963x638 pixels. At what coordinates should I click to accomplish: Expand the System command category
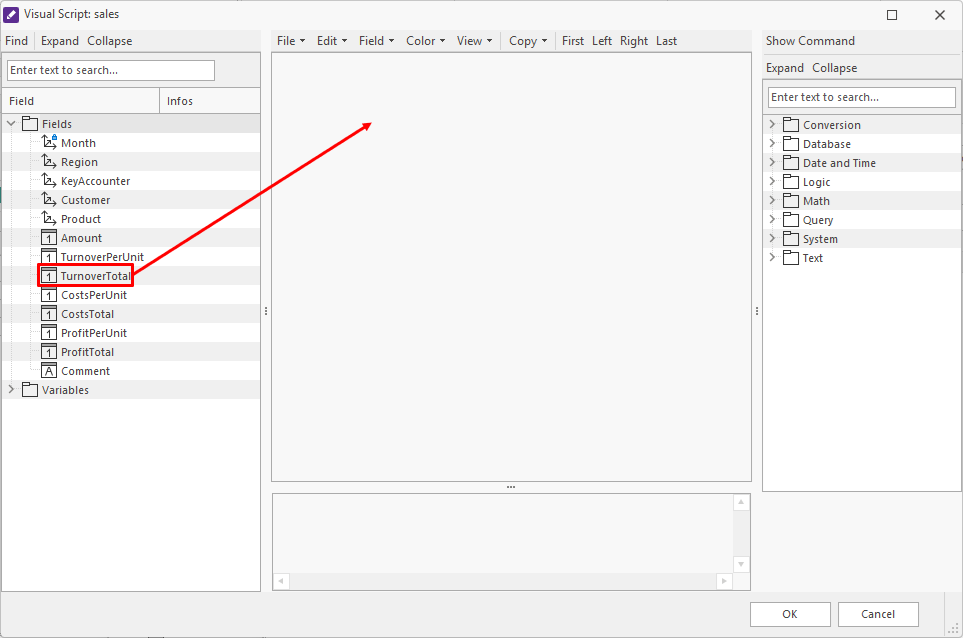[772, 238]
